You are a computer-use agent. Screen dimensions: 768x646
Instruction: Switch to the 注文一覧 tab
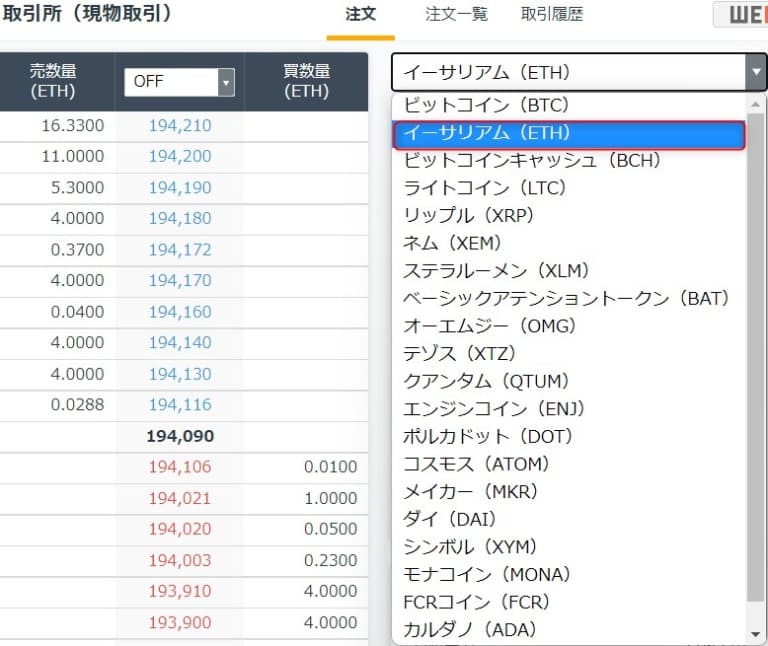(x=456, y=15)
